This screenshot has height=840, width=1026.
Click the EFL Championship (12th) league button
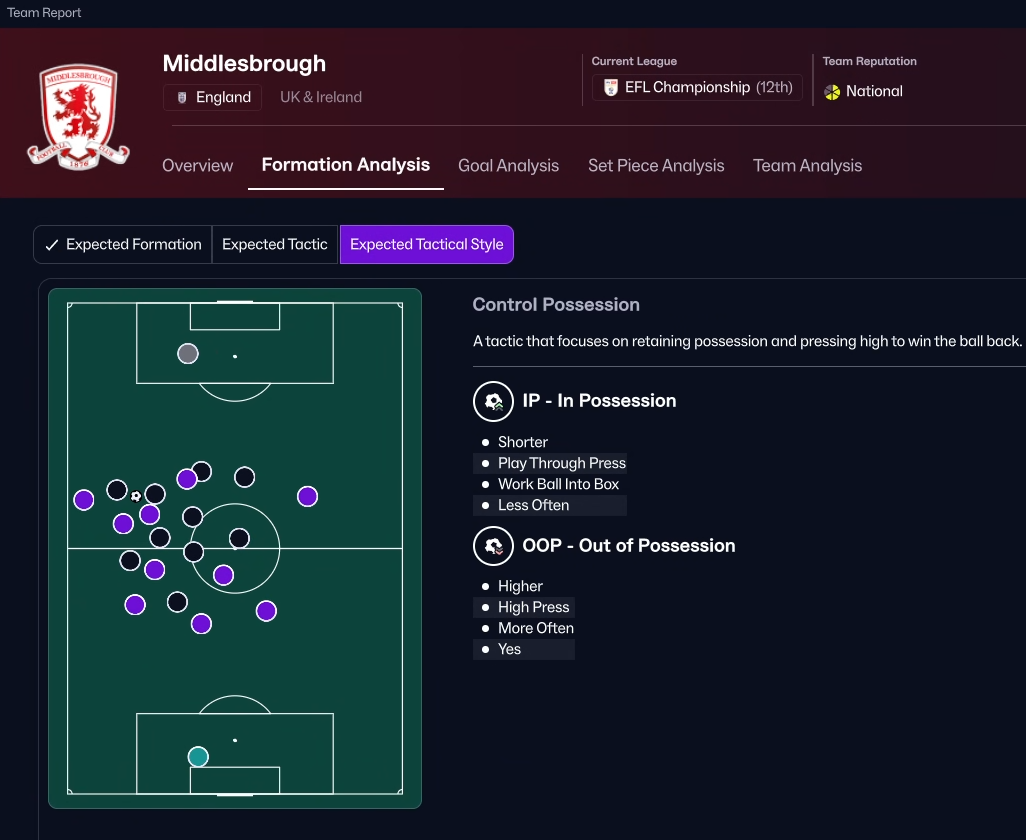coord(697,88)
